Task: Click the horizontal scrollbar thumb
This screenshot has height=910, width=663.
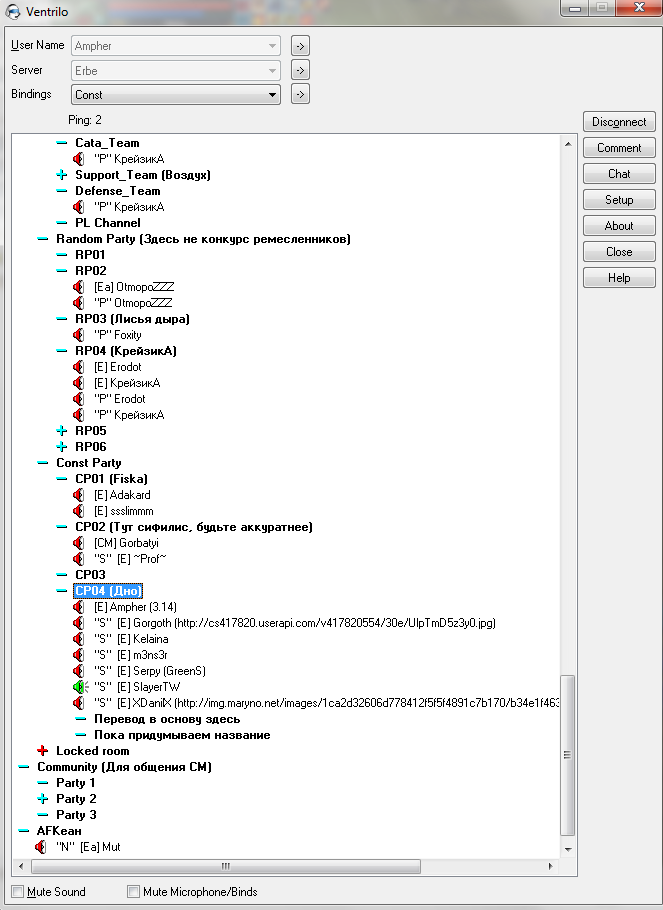Action: 226,866
